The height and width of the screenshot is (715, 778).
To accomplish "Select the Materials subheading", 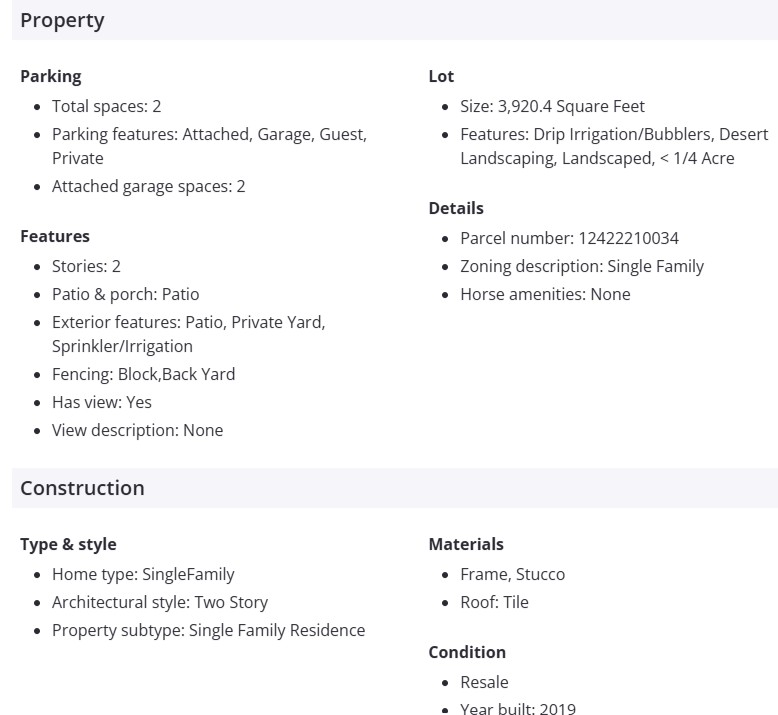I will [x=466, y=544].
